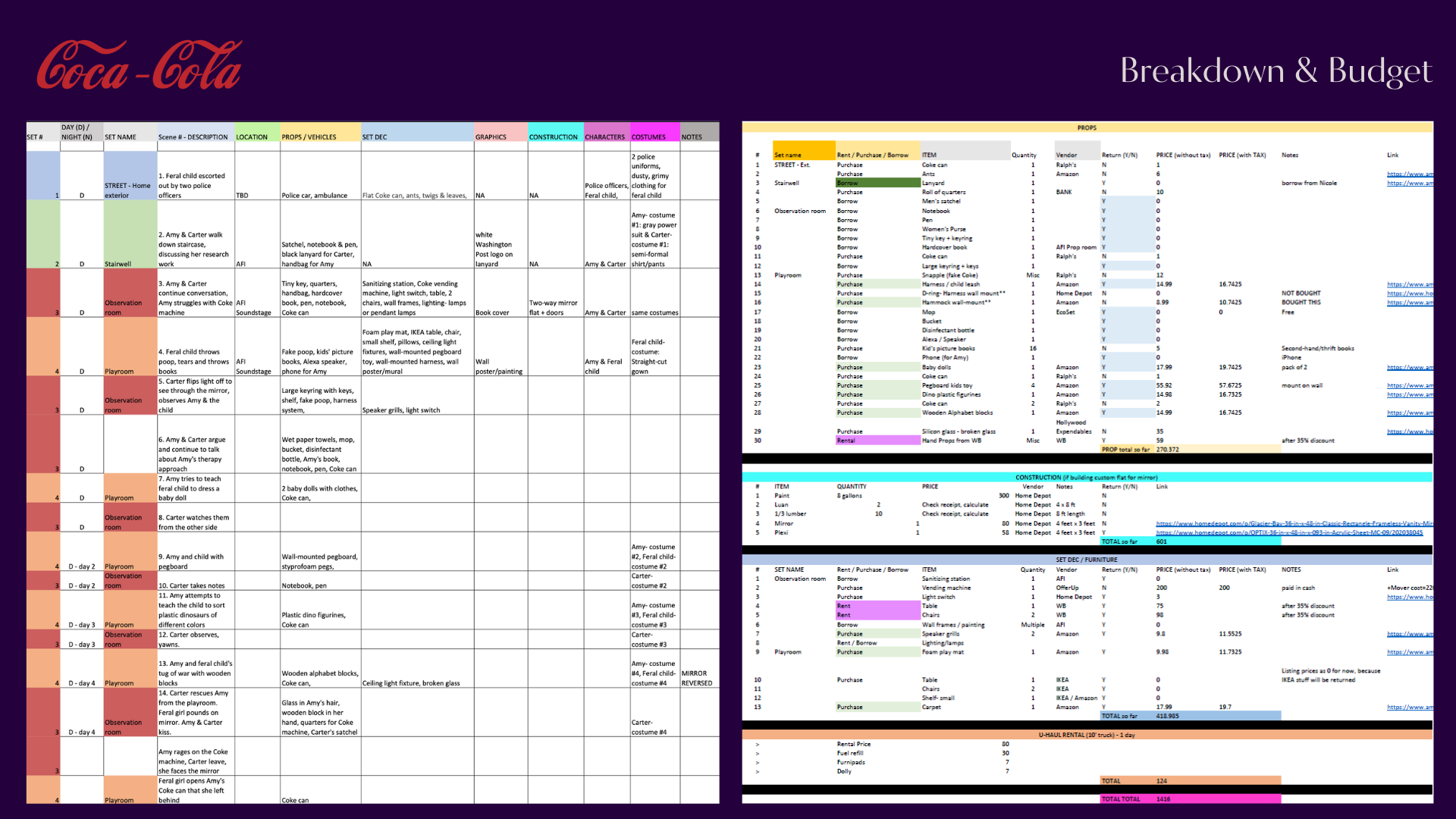Select the '1/3 lumber' construction item
Screen dimensions: 1456x819
790,514
